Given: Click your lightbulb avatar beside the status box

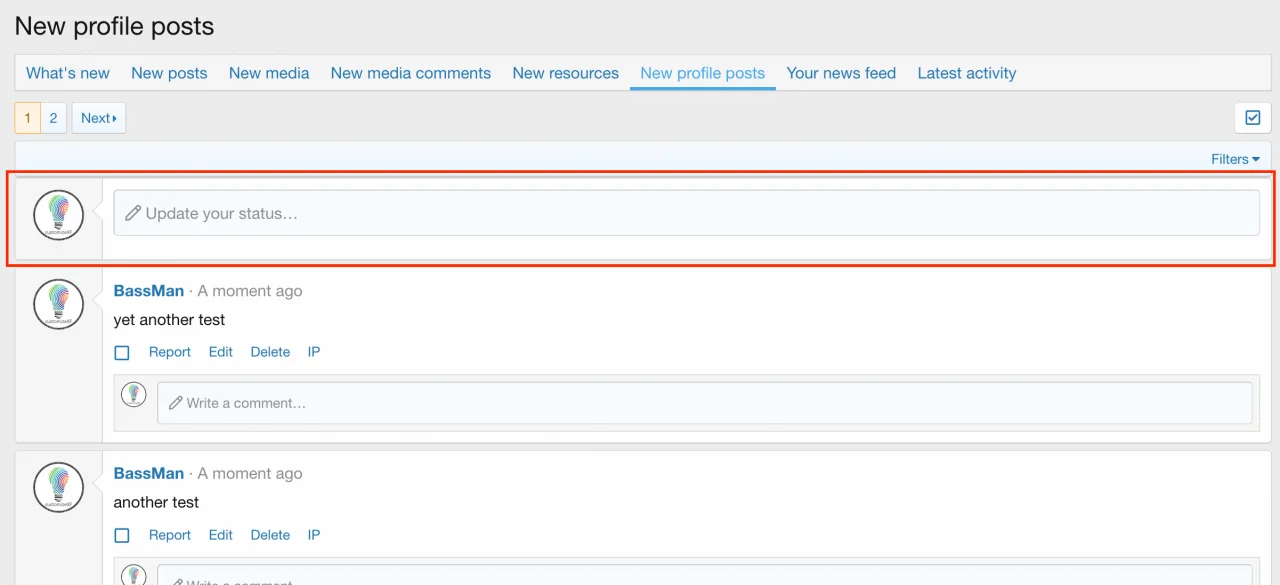Looking at the screenshot, I should [x=57, y=213].
